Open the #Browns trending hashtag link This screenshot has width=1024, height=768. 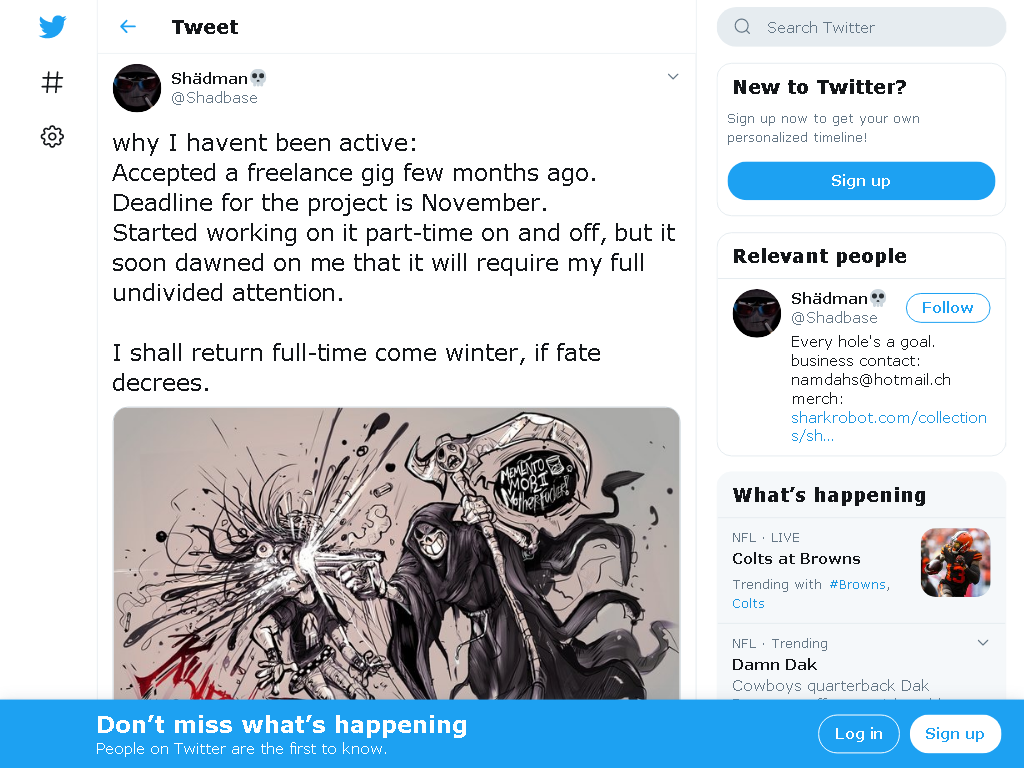[x=857, y=584]
